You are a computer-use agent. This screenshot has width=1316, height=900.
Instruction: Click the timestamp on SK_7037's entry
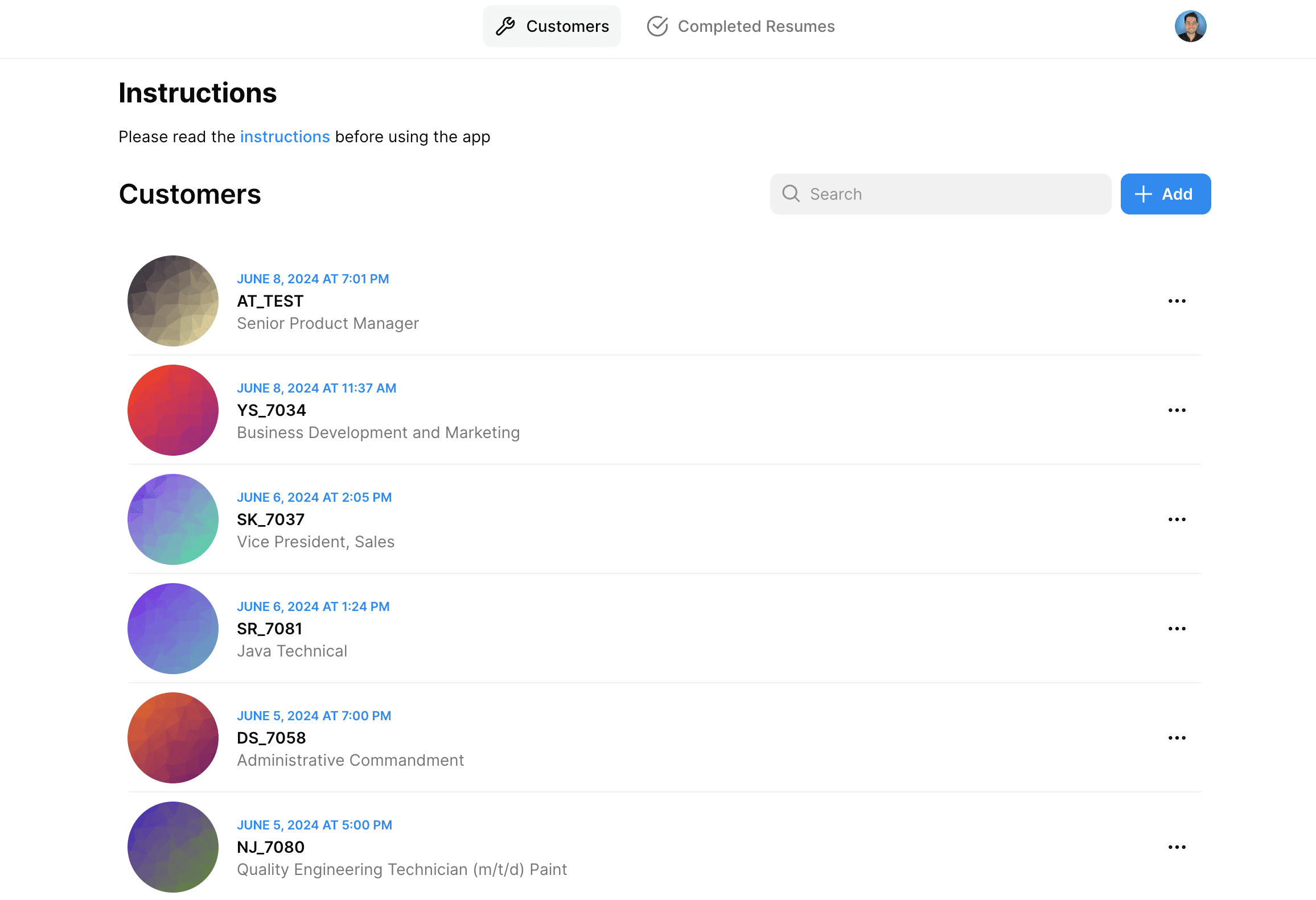tap(314, 497)
